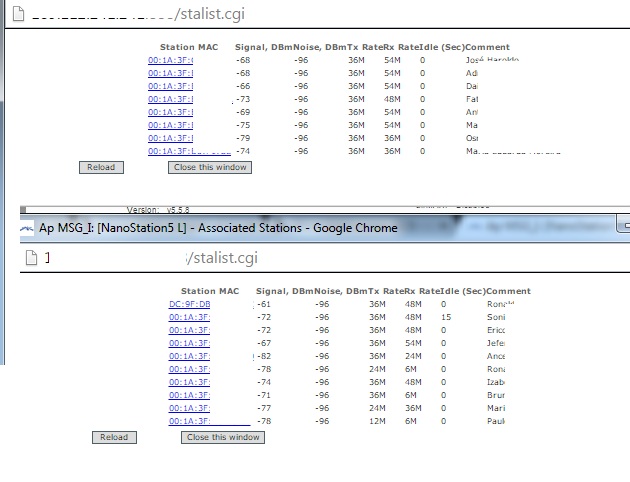Click the page icon in the upper window address bar
The height and width of the screenshot is (482, 630).
click(x=18, y=14)
